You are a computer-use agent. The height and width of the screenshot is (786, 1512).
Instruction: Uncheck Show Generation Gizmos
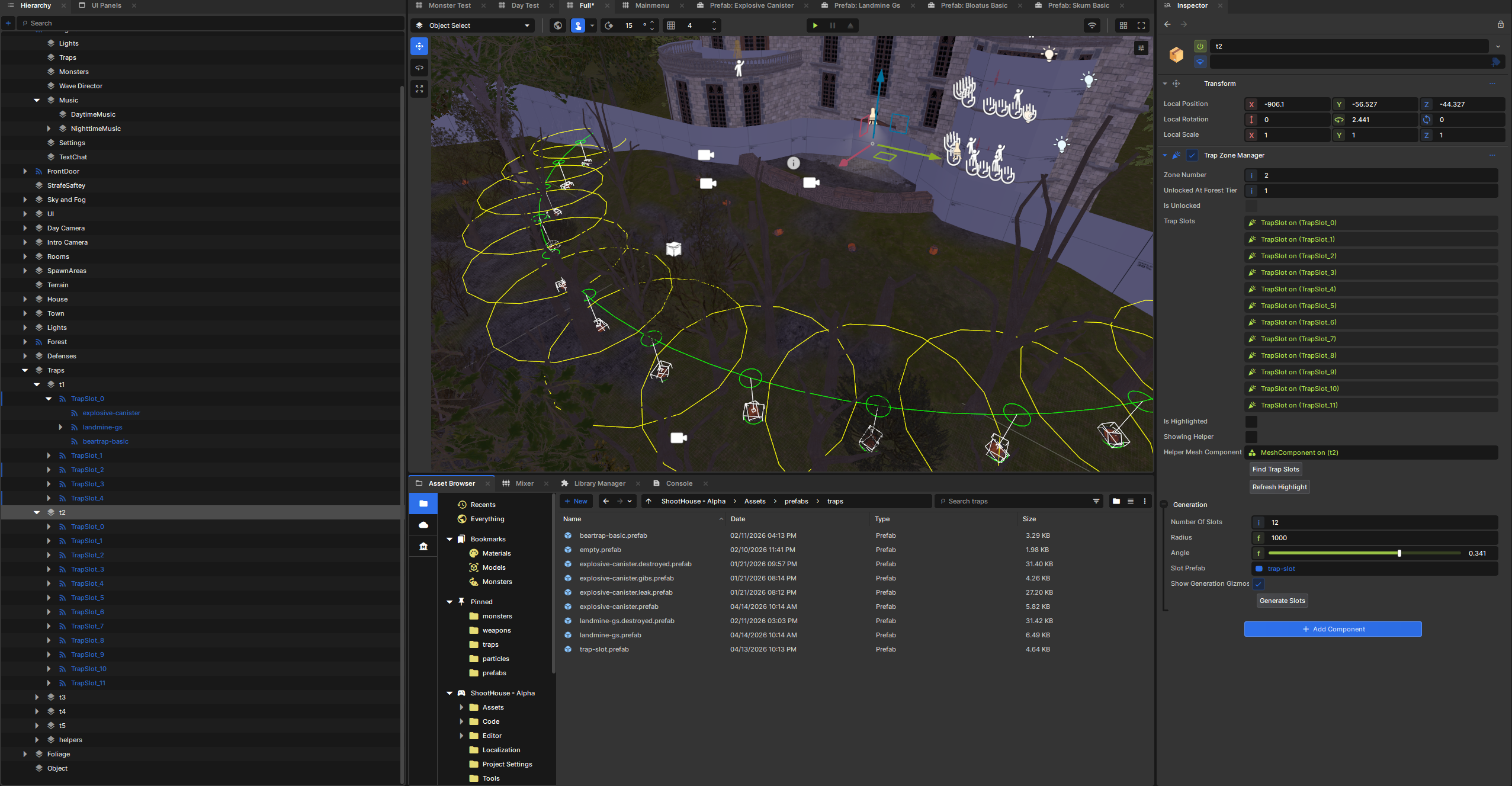(1259, 584)
